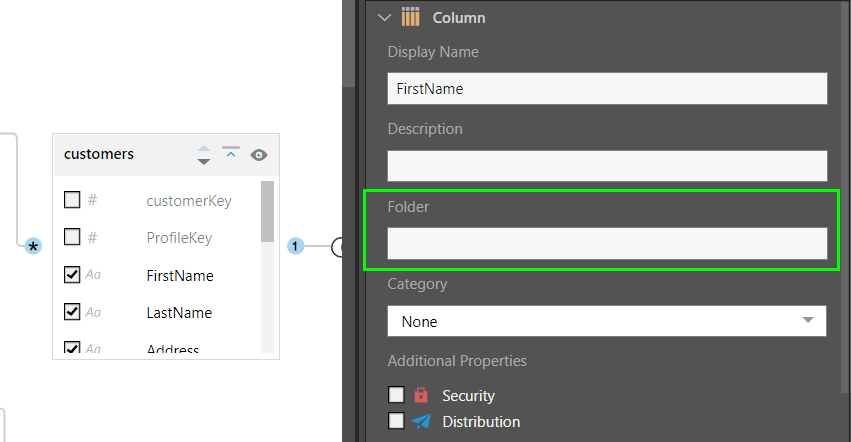This screenshot has width=851, height=442.
Task: Click the Column section table icon
Action: 410,17
